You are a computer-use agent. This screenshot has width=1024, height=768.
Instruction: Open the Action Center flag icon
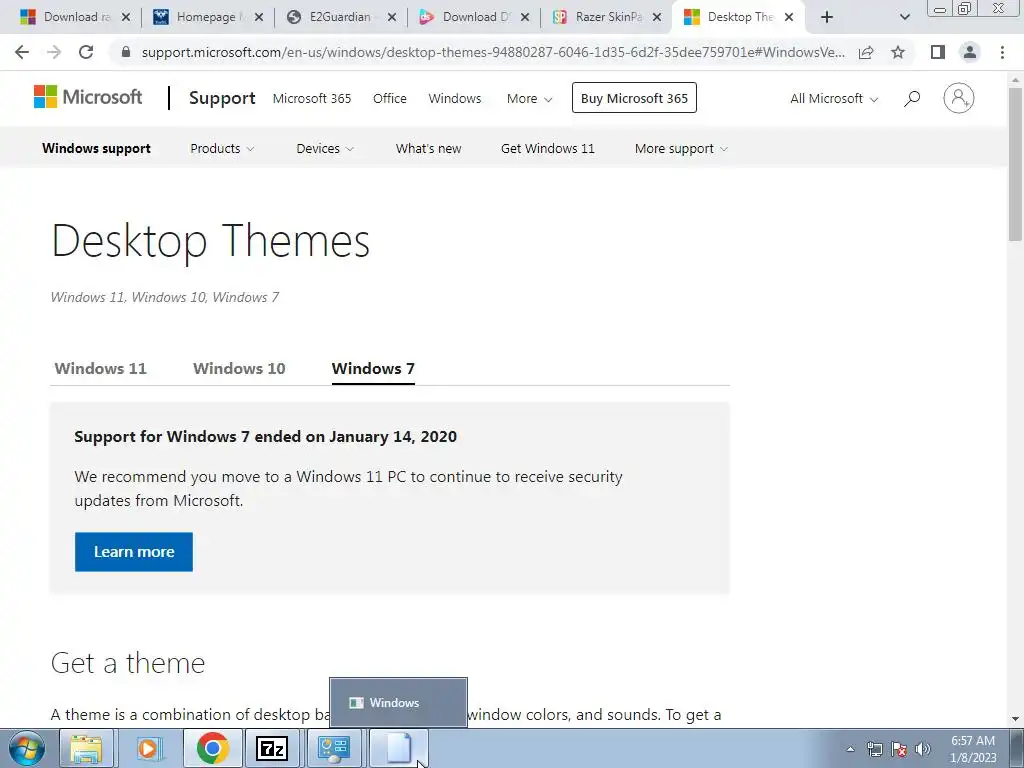pyautogui.click(x=899, y=749)
